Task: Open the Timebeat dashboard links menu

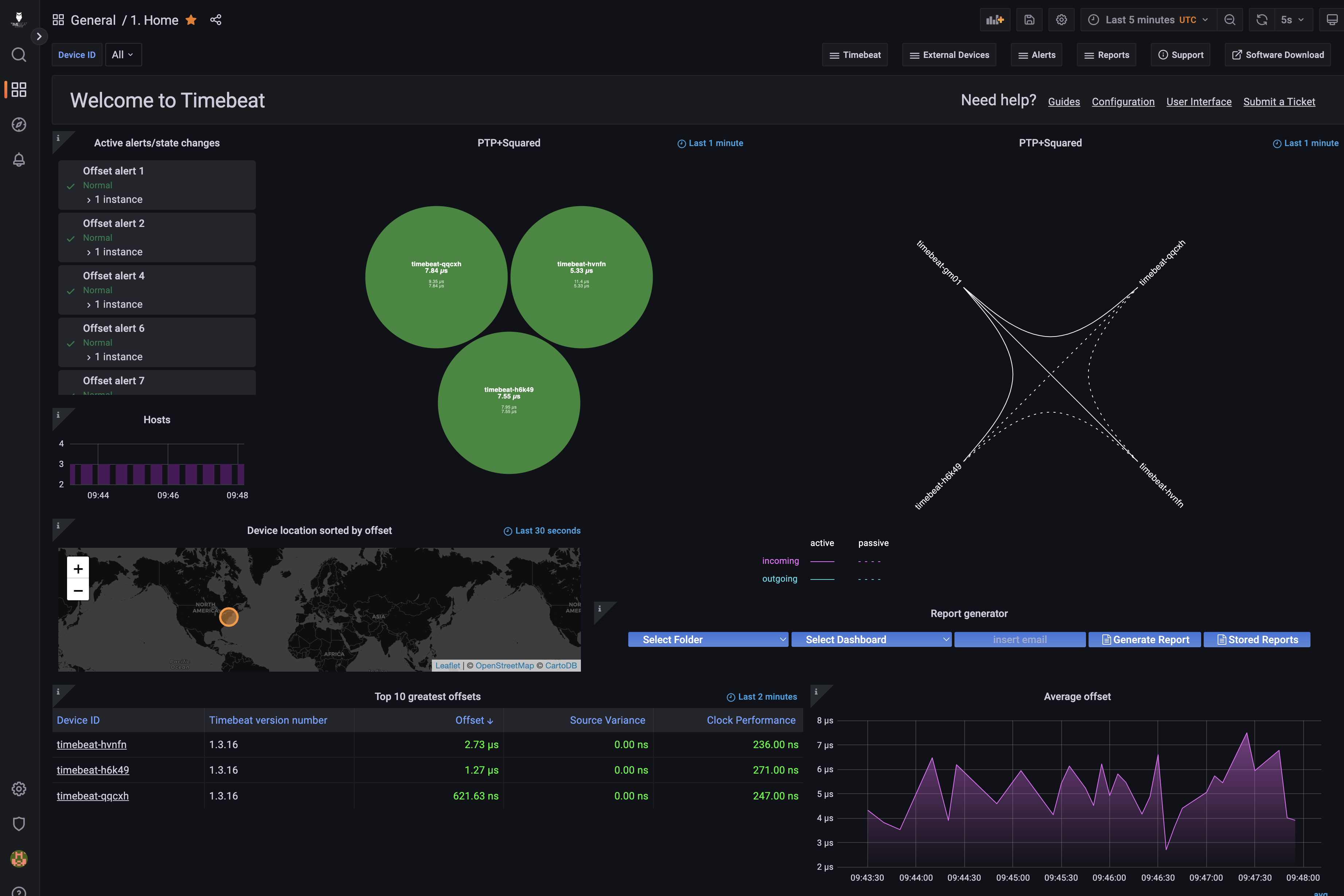Action: pos(855,55)
